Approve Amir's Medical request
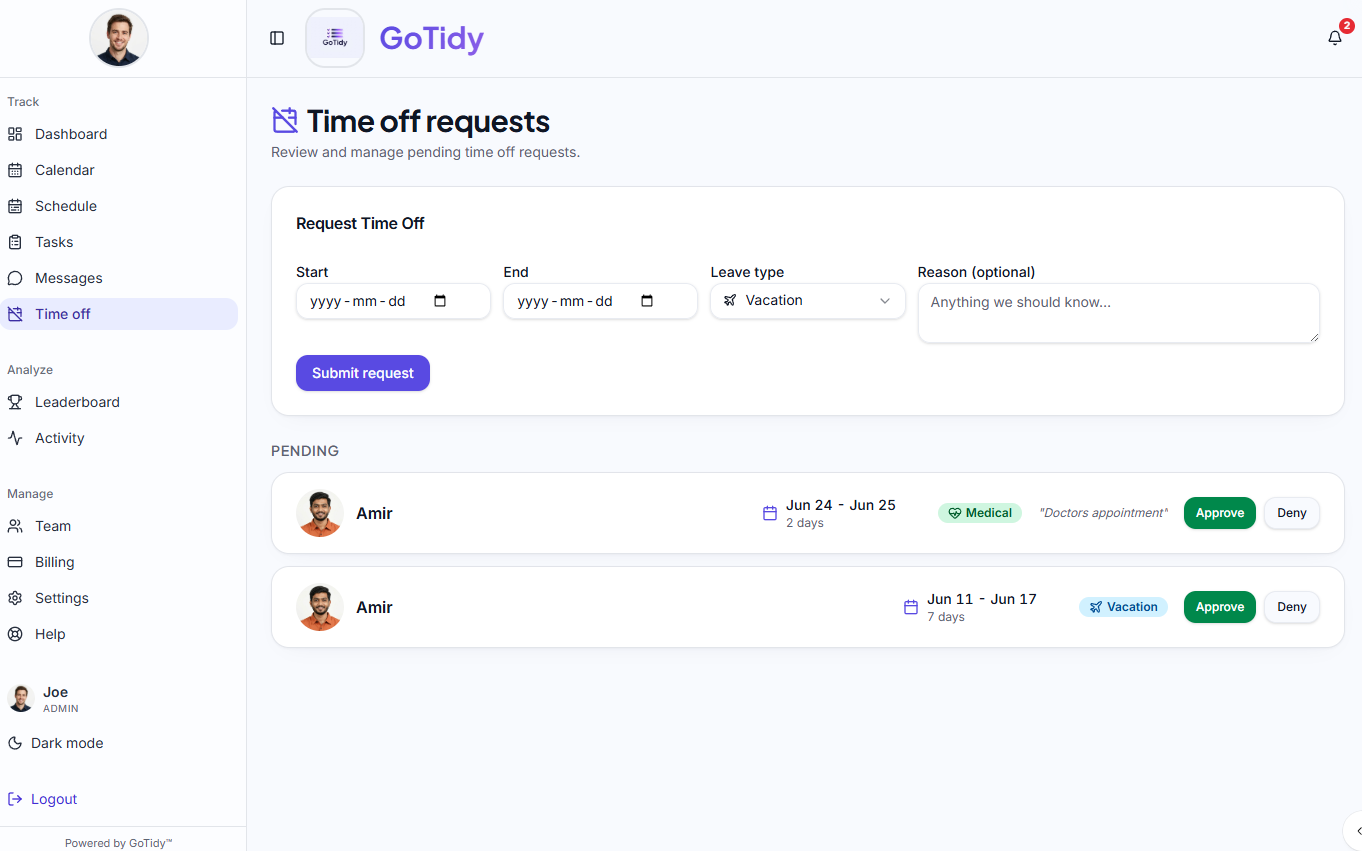 coord(1220,513)
